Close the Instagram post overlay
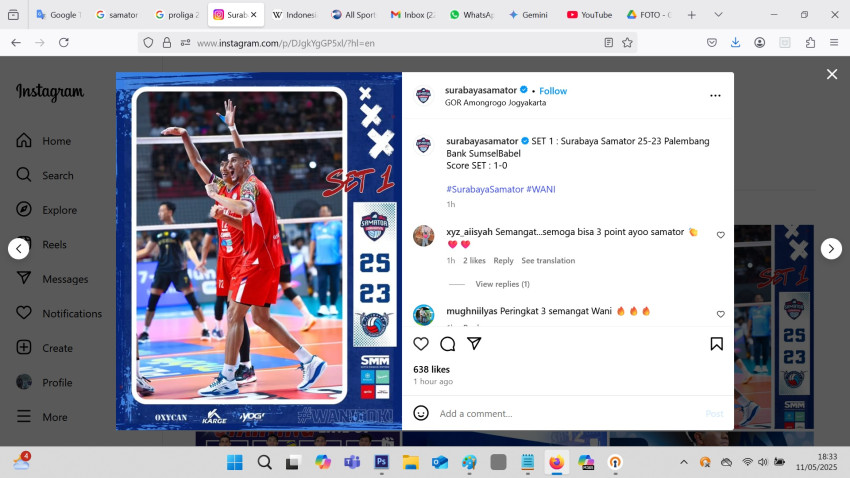This screenshot has width=850, height=478. tap(832, 74)
